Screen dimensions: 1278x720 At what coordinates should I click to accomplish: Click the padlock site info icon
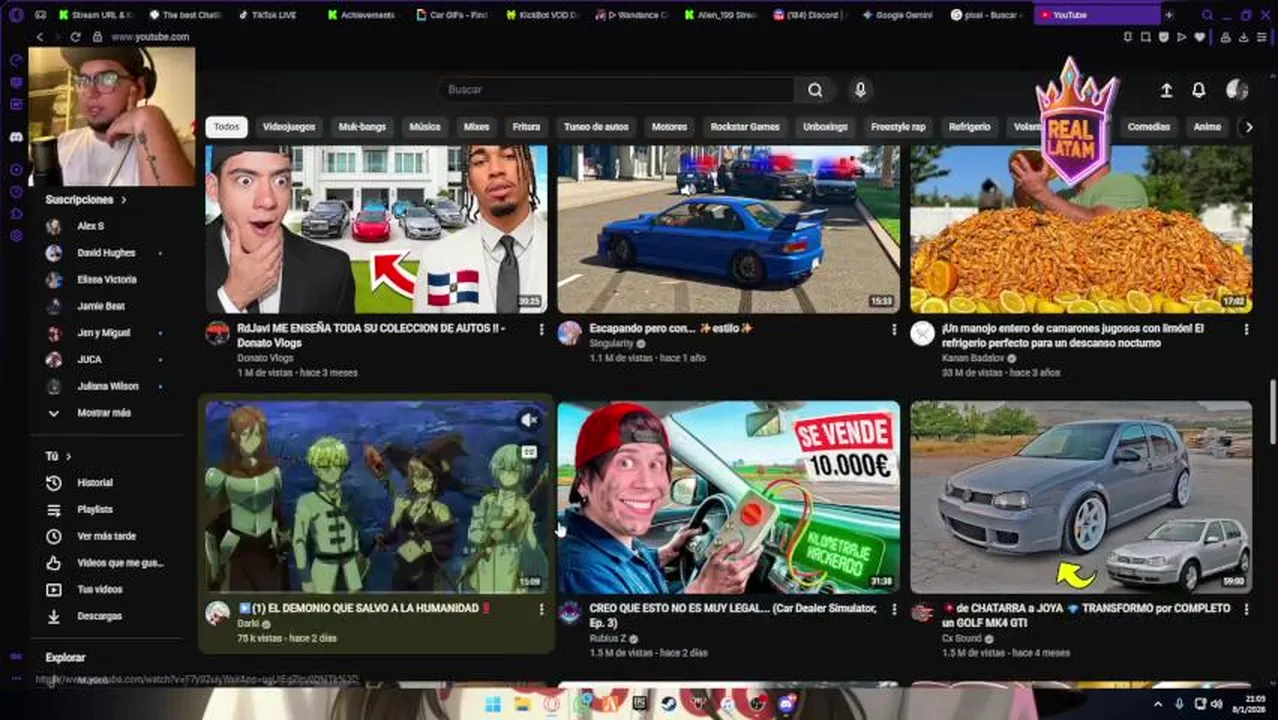click(x=97, y=37)
